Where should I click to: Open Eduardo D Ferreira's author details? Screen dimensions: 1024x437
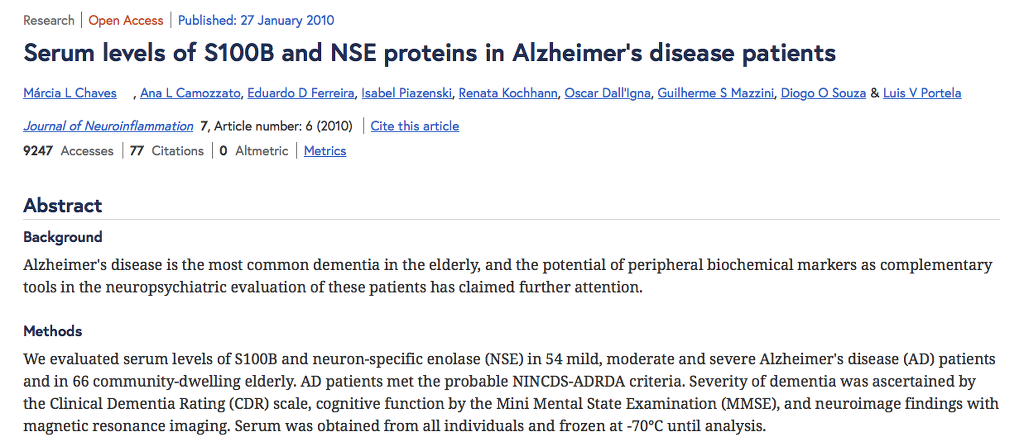pos(300,93)
